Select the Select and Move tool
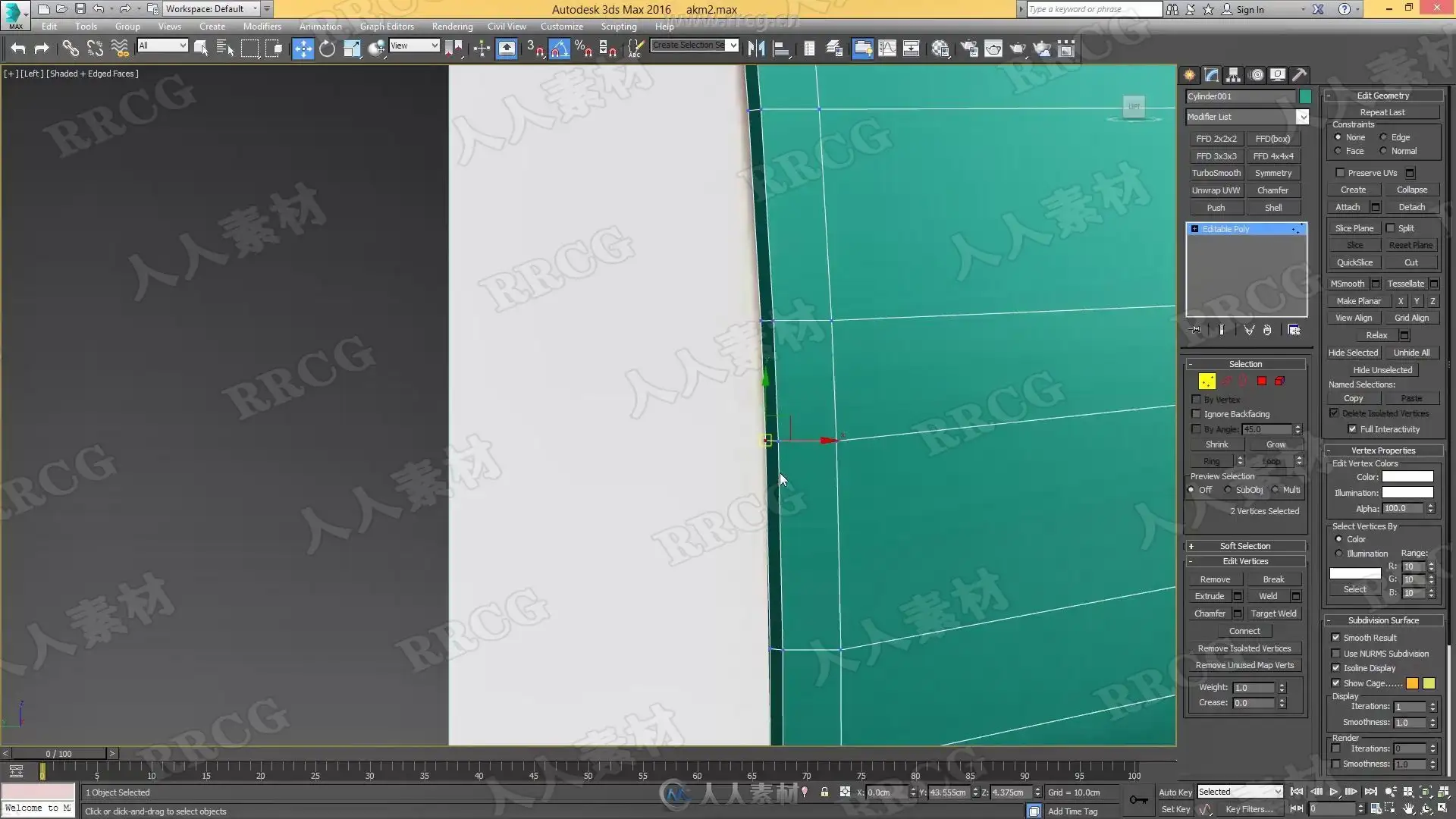Screen dimensions: 1456x819 tap(303, 49)
